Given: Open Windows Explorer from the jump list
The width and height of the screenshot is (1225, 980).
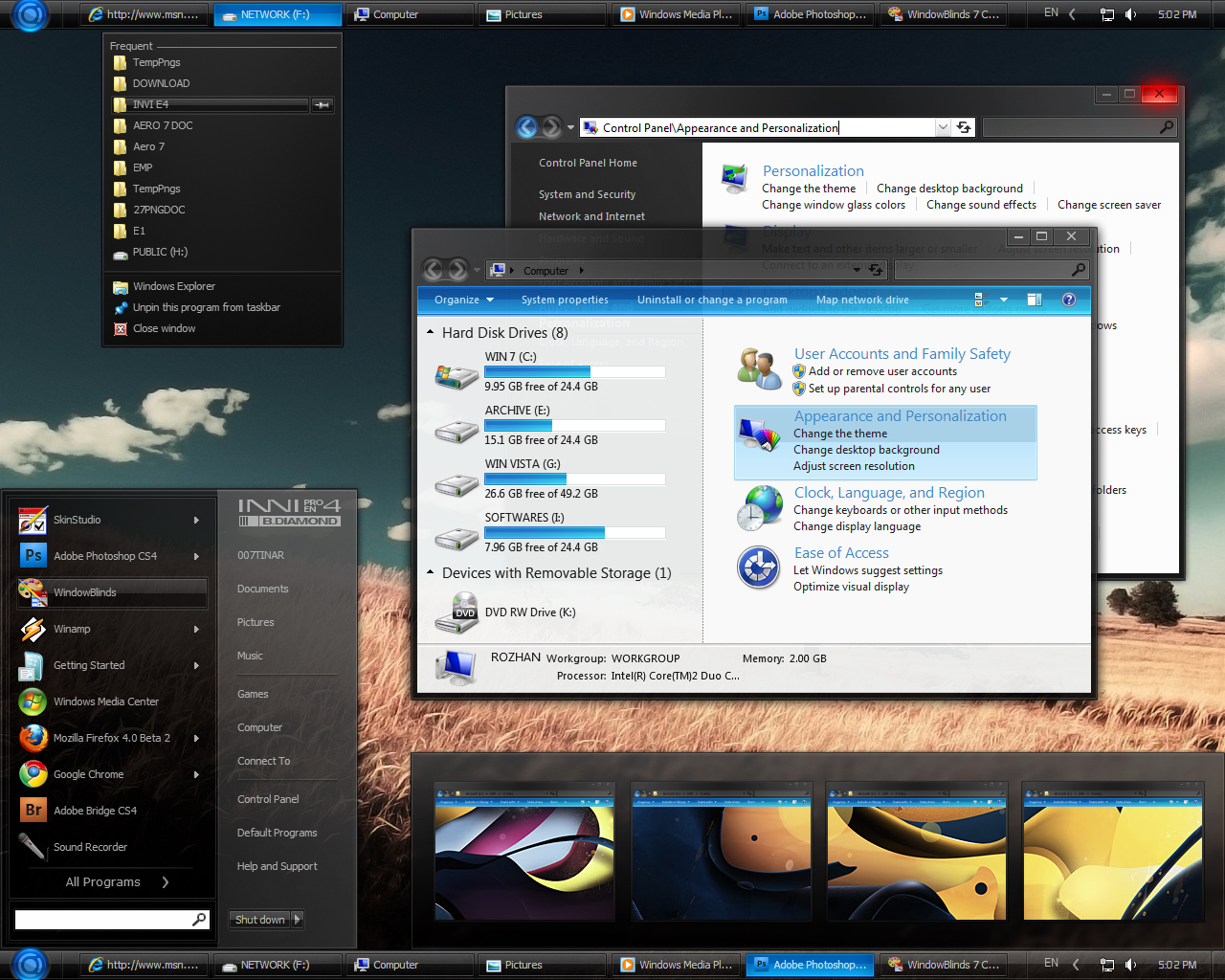Looking at the screenshot, I should [x=173, y=286].
